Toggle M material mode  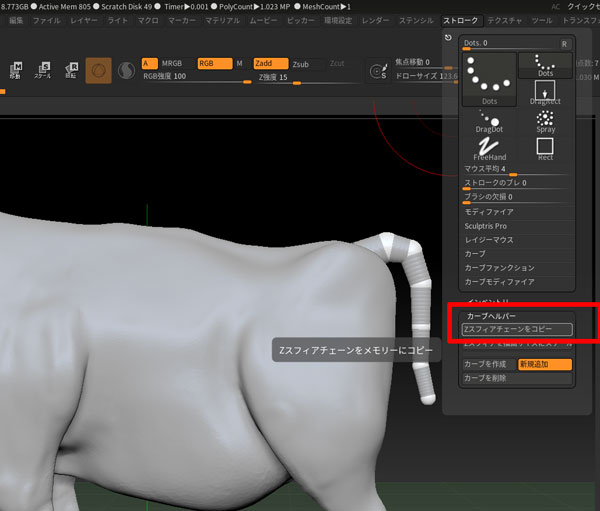[x=239, y=64]
